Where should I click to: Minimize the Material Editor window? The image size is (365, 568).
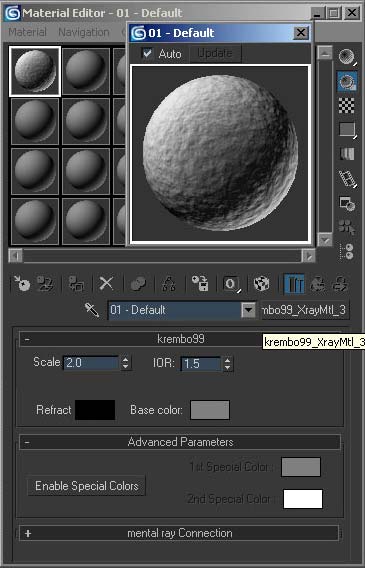[318, 13]
